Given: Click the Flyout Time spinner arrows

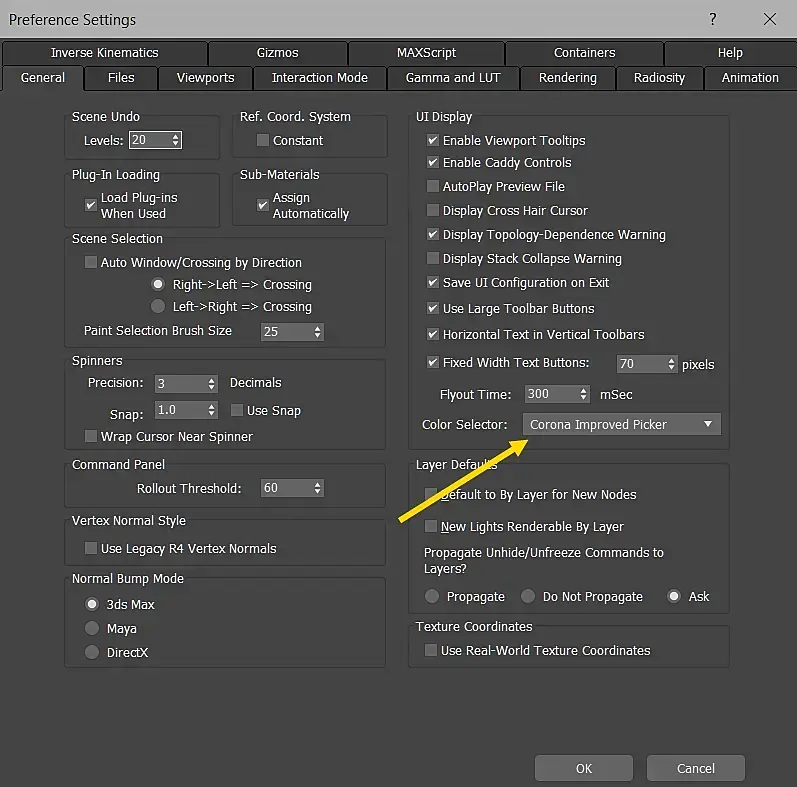Looking at the screenshot, I should click(584, 395).
